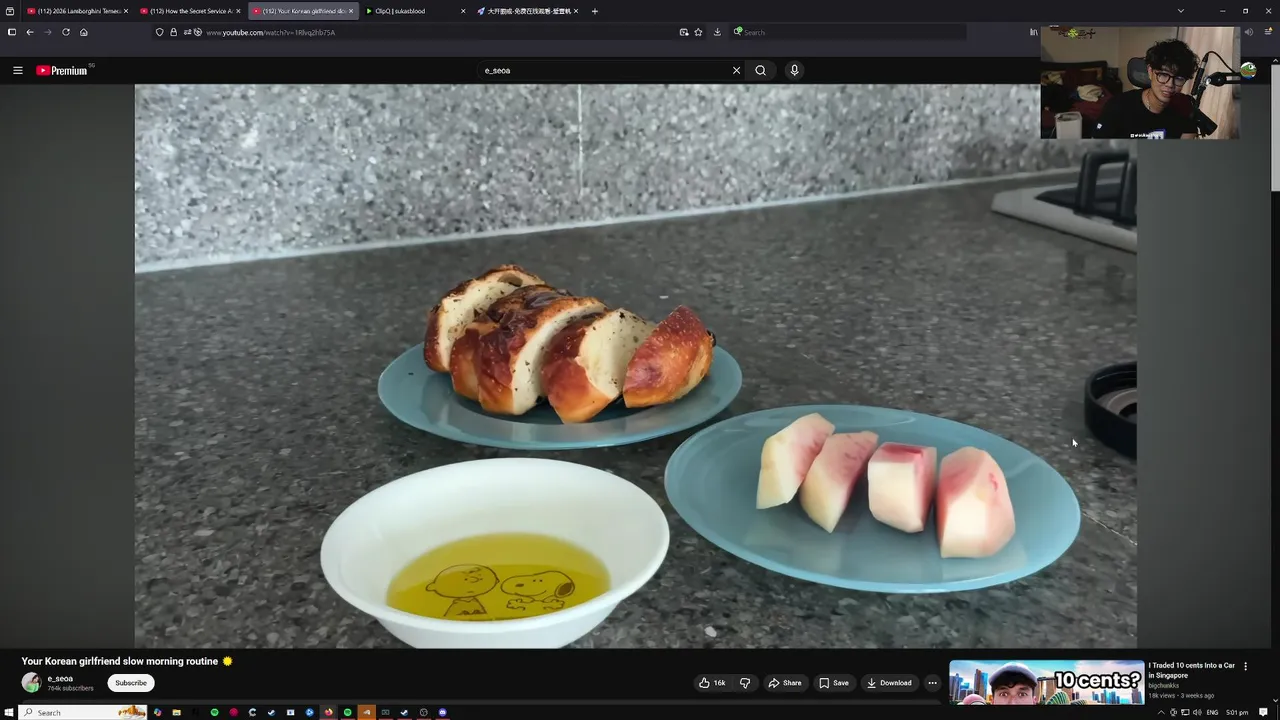1280x720 pixels.
Task: Save video to a playlist
Action: (x=834, y=683)
